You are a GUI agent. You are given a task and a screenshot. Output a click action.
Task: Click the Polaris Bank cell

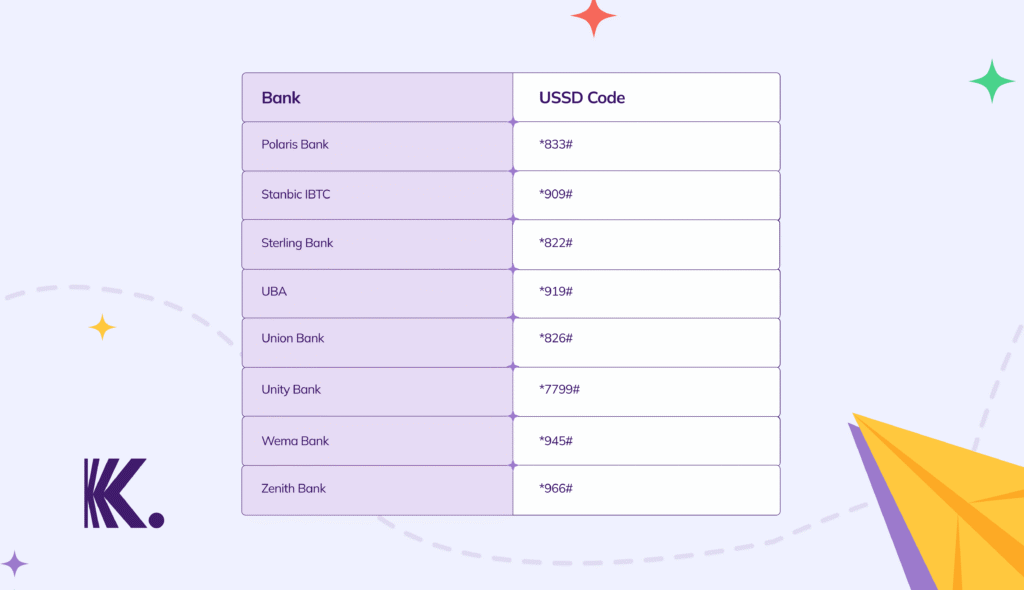pos(377,146)
